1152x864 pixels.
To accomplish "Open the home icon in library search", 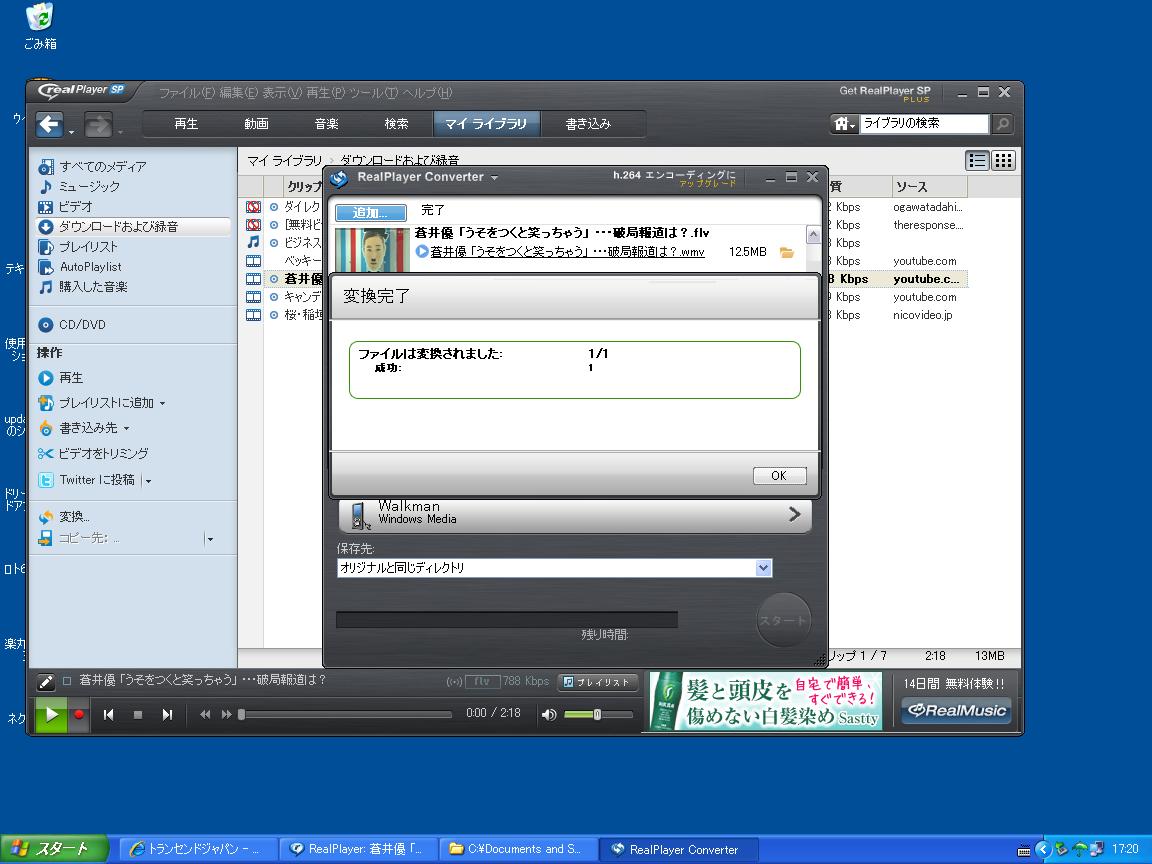I will click(842, 124).
